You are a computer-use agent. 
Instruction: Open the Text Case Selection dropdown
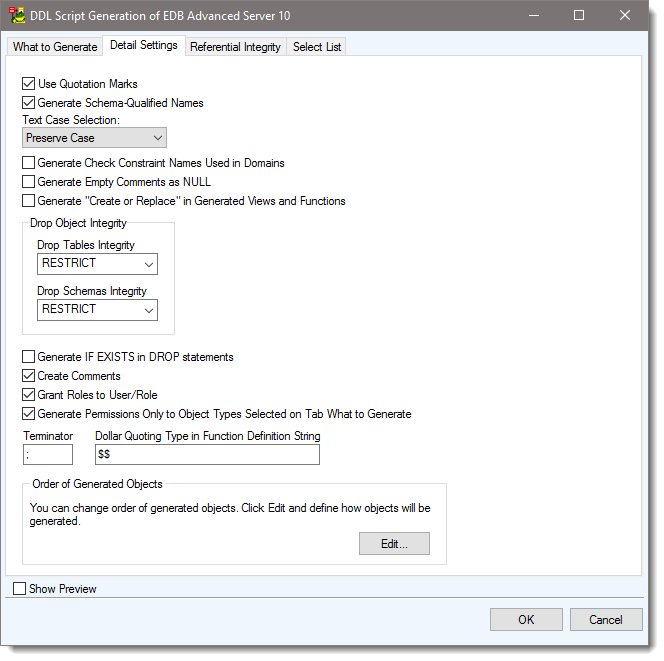pyautogui.click(x=94, y=138)
